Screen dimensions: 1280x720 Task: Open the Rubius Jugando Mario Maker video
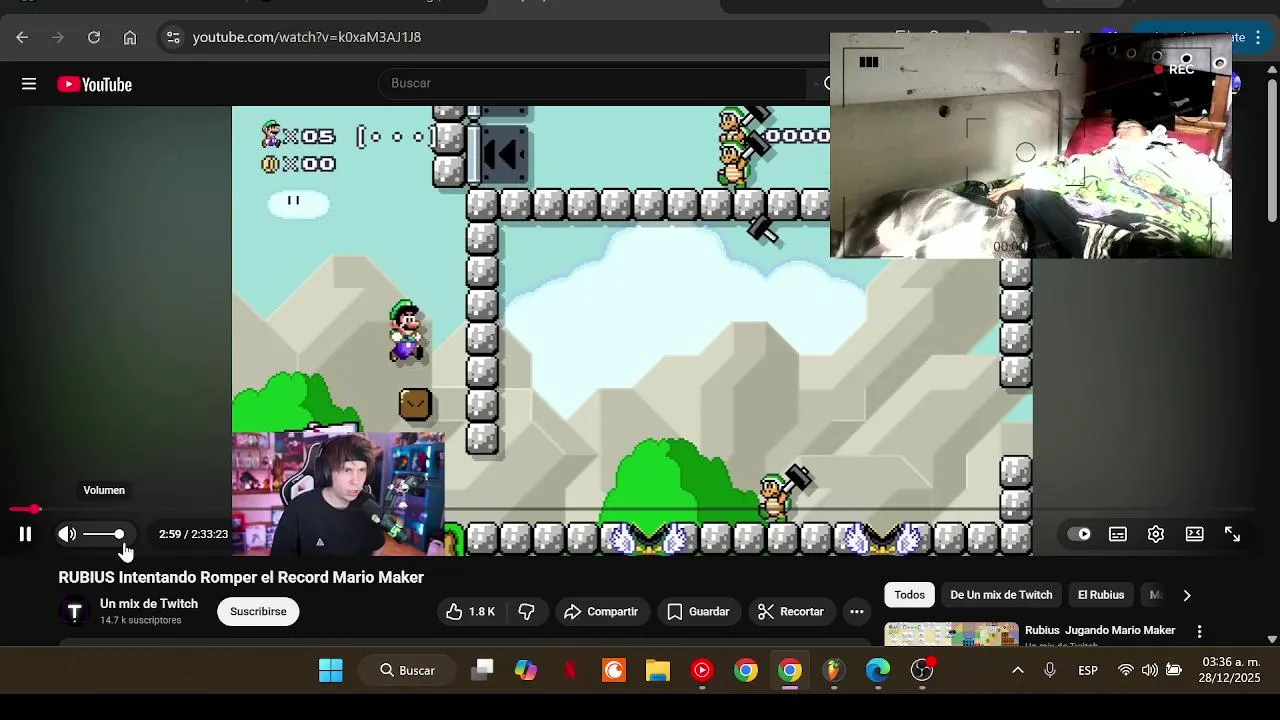(x=1100, y=630)
